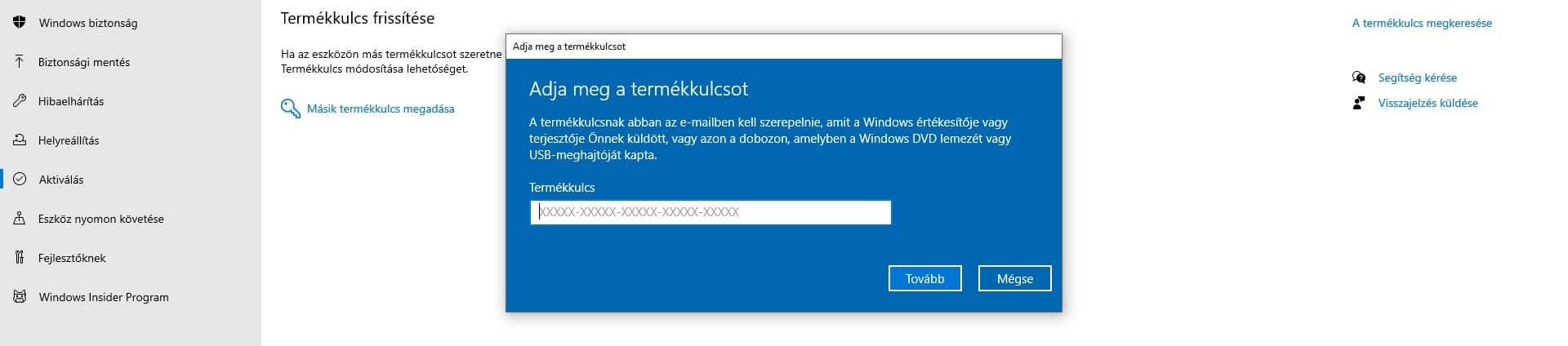Click the Windows Insider Program icon
Screen dimensions: 1568x346
pyautogui.click(x=20, y=297)
